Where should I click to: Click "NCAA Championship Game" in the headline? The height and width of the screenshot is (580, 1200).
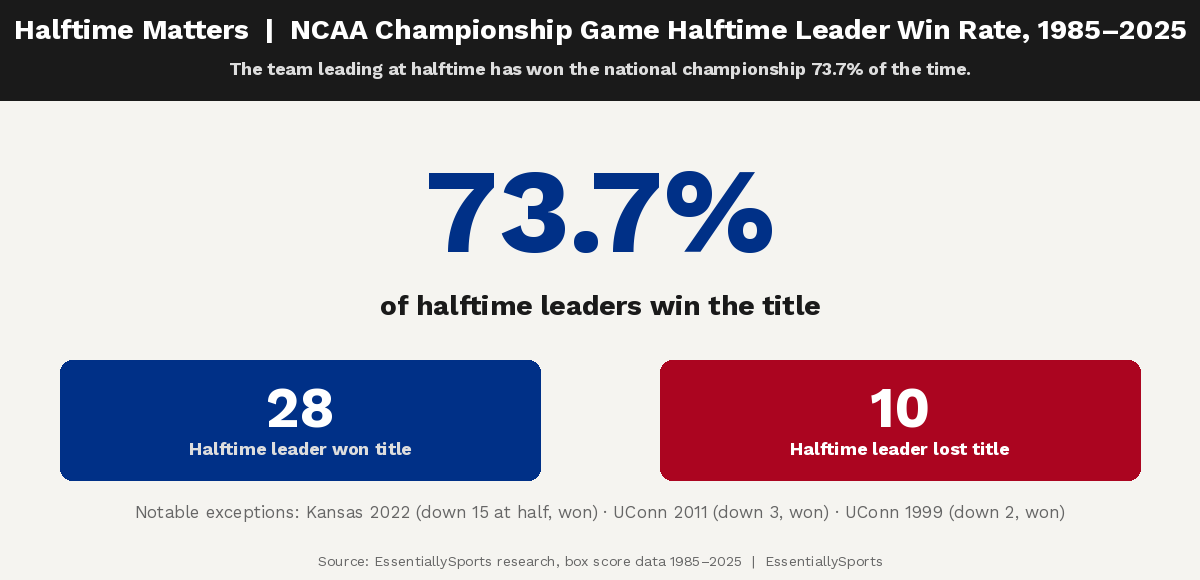(432, 31)
